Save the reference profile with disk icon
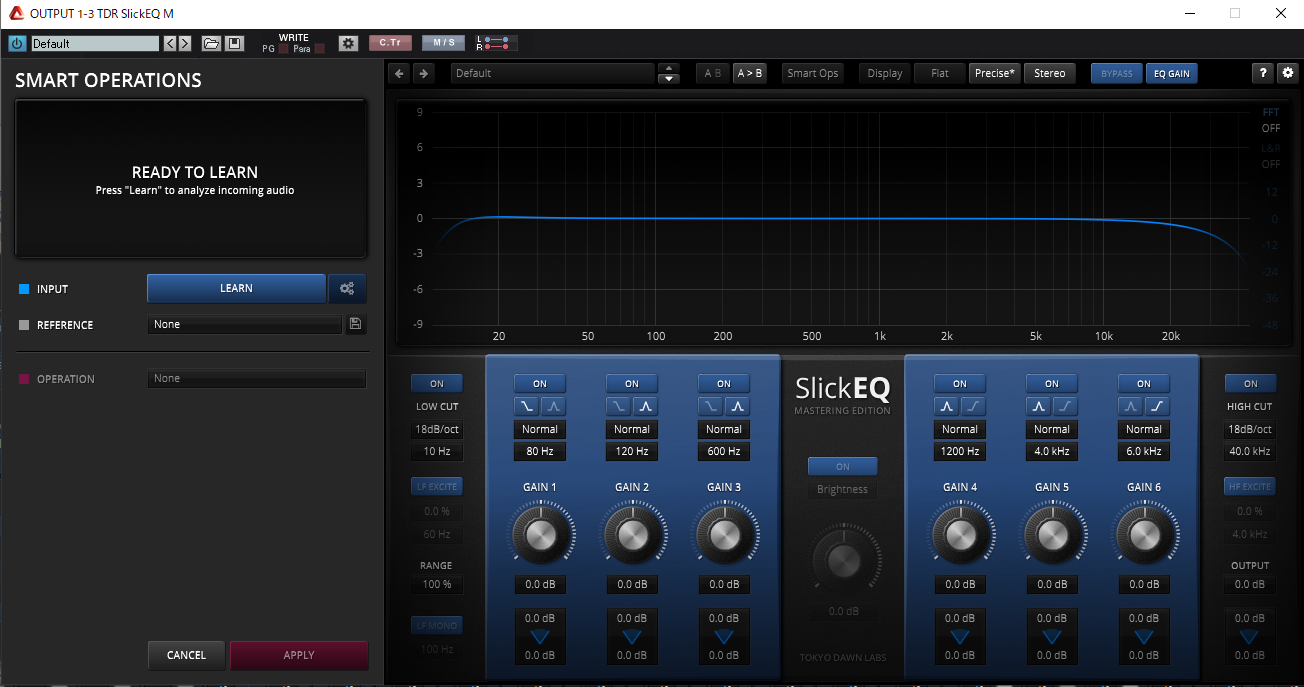 click(354, 324)
